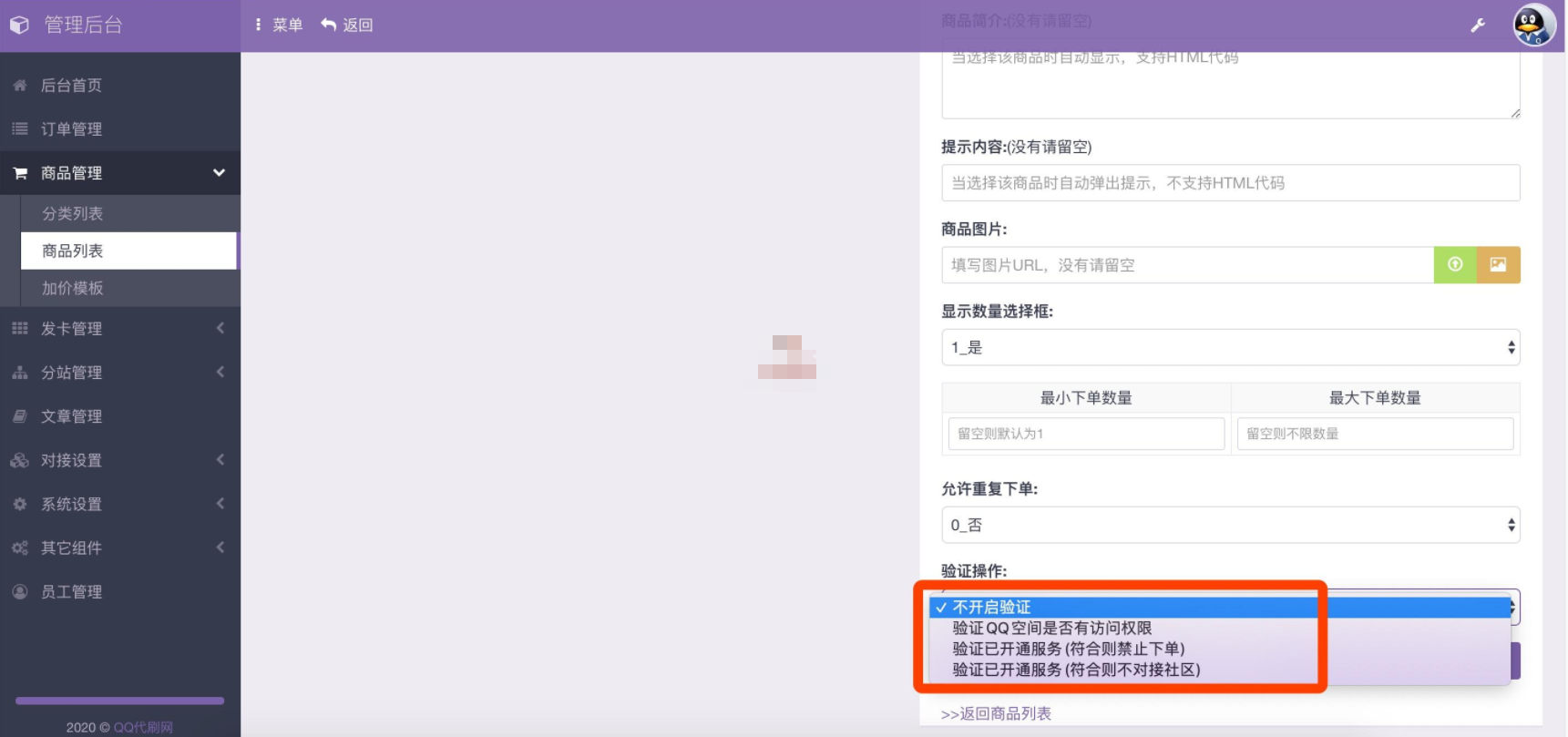Go to 订单管理 in sidebar
Screen dimensions: 1568x737
(71, 129)
